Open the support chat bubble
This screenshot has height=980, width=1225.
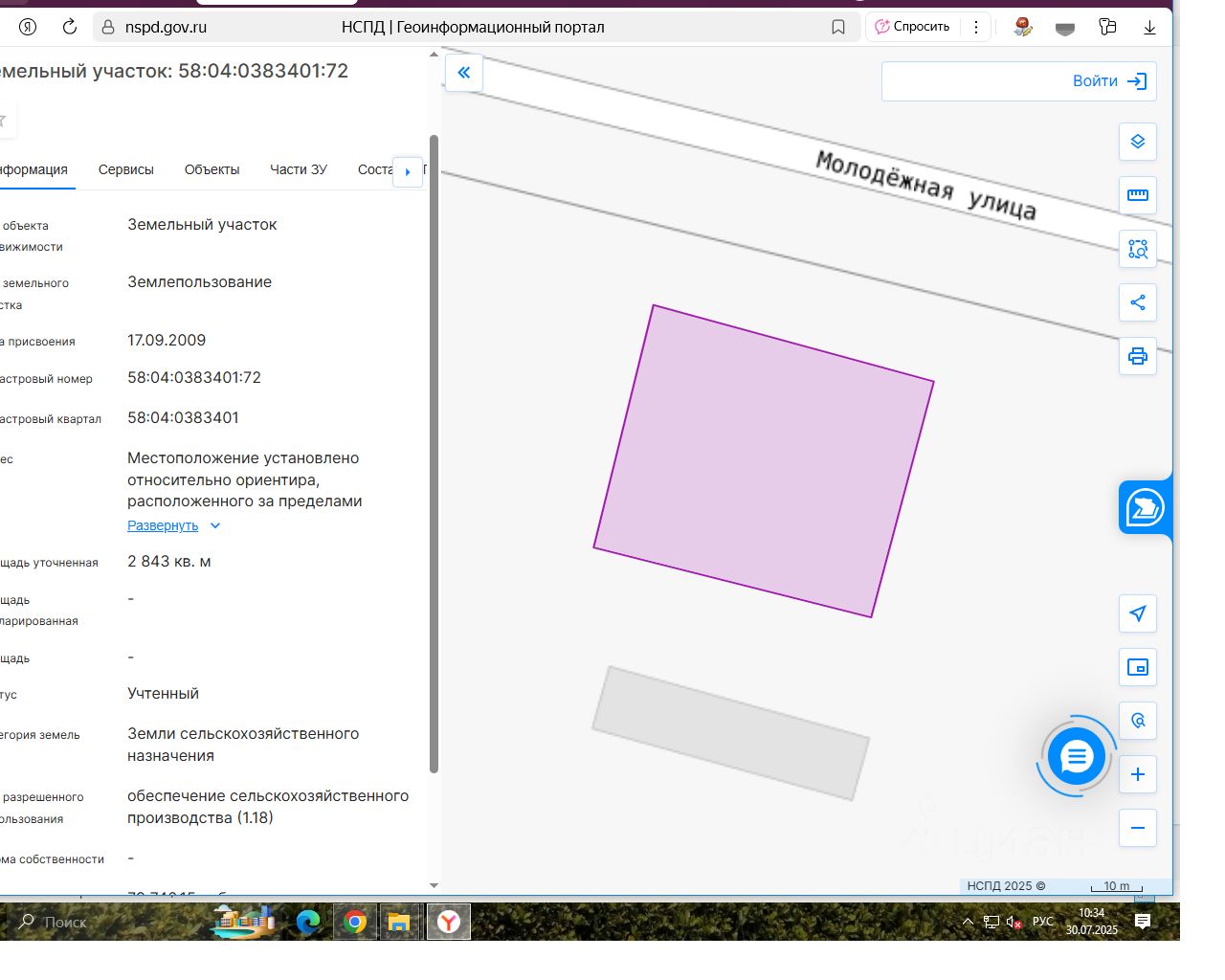pyautogui.click(x=1077, y=757)
